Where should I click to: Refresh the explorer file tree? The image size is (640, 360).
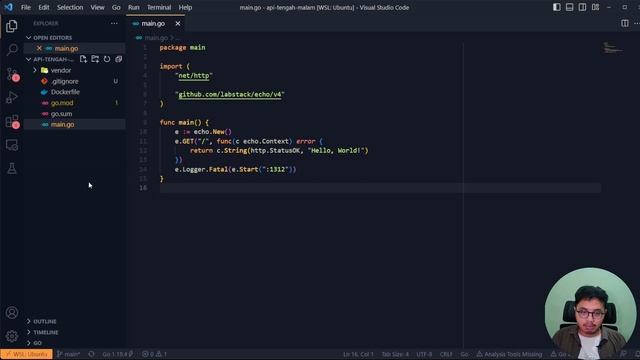pyautogui.click(x=107, y=59)
